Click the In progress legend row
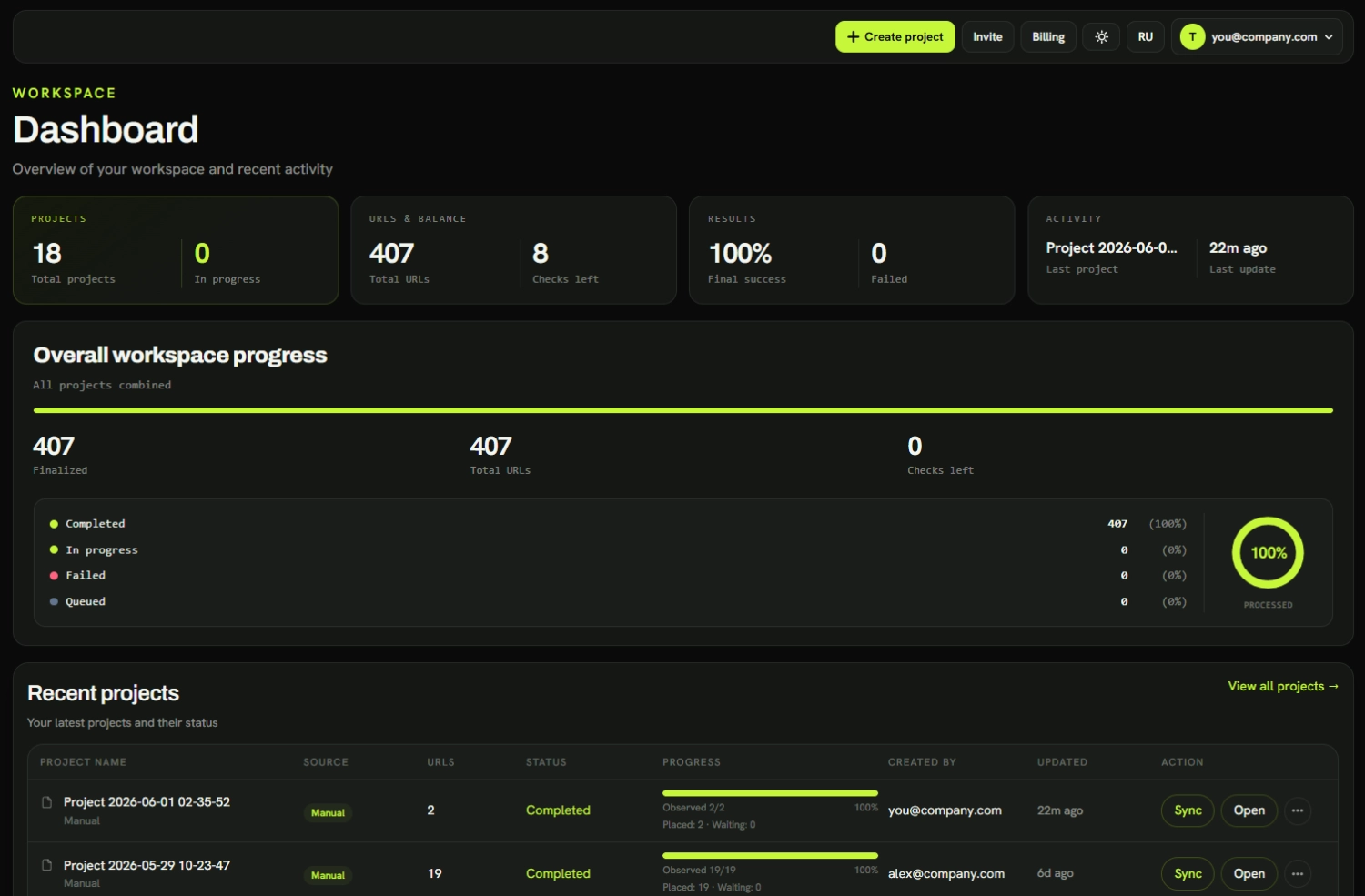The image size is (1365, 896). pyautogui.click(x=619, y=550)
